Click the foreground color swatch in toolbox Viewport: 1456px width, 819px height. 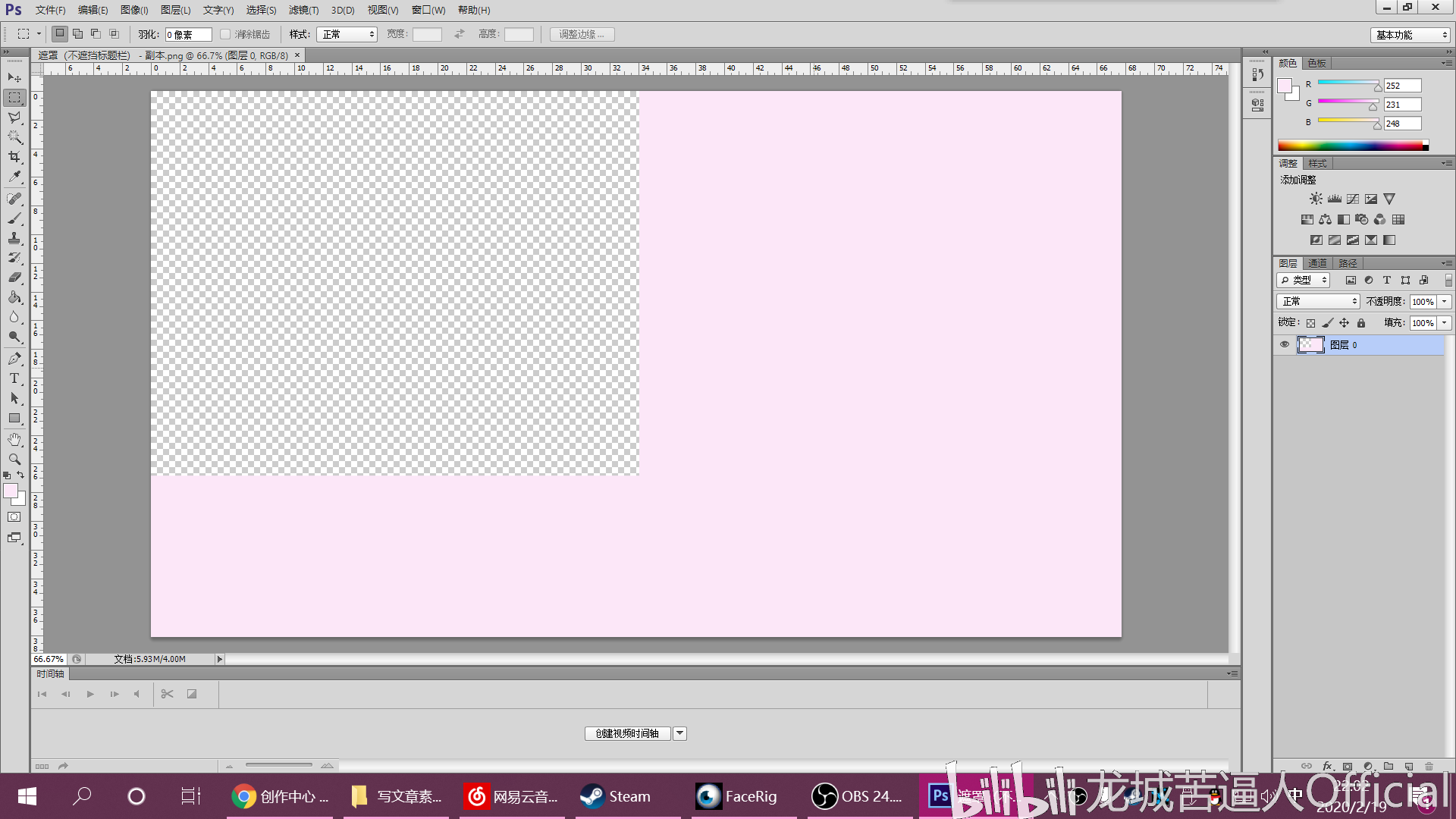tap(11, 491)
